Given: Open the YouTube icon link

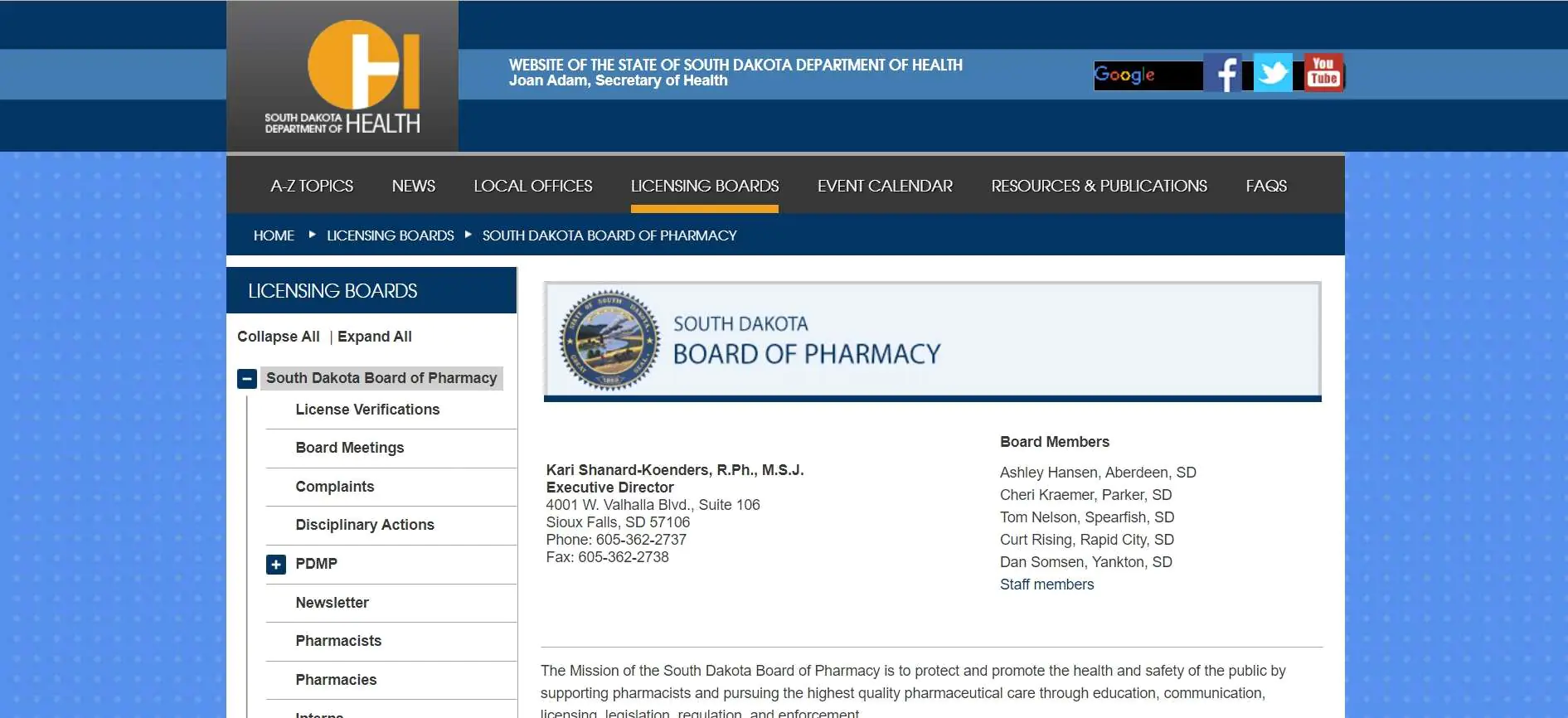Looking at the screenshot, I should [1323, 73].
